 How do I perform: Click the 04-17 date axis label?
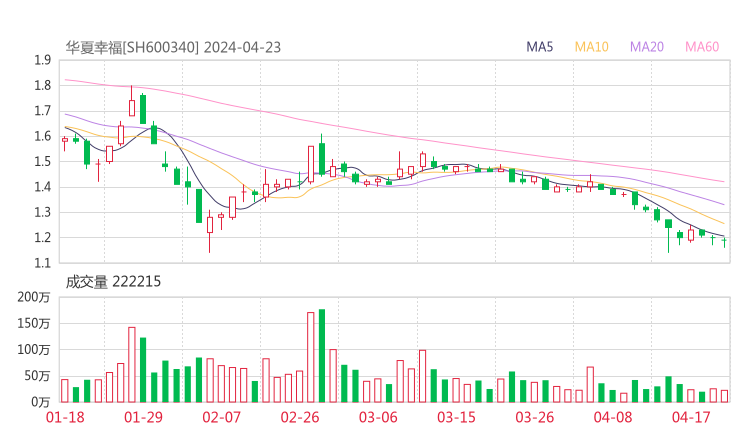pyautogui.click(x=691, y=417)
